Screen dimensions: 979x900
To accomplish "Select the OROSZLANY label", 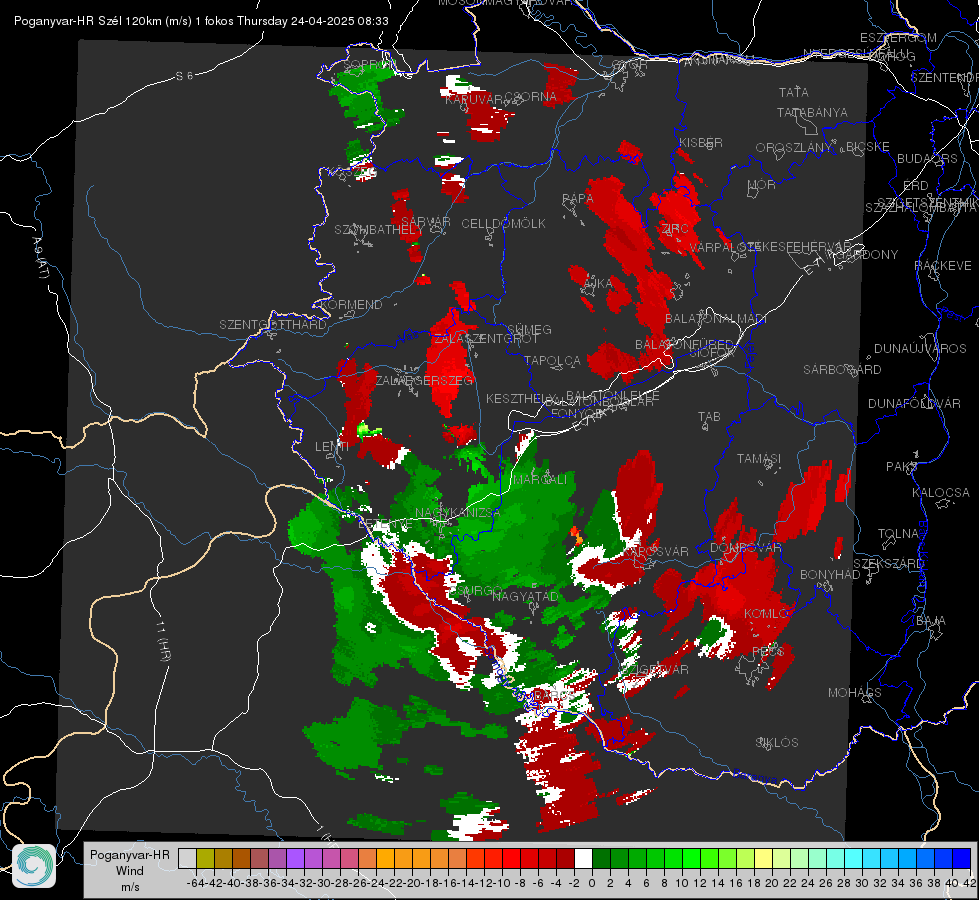I will click(794, 147).
